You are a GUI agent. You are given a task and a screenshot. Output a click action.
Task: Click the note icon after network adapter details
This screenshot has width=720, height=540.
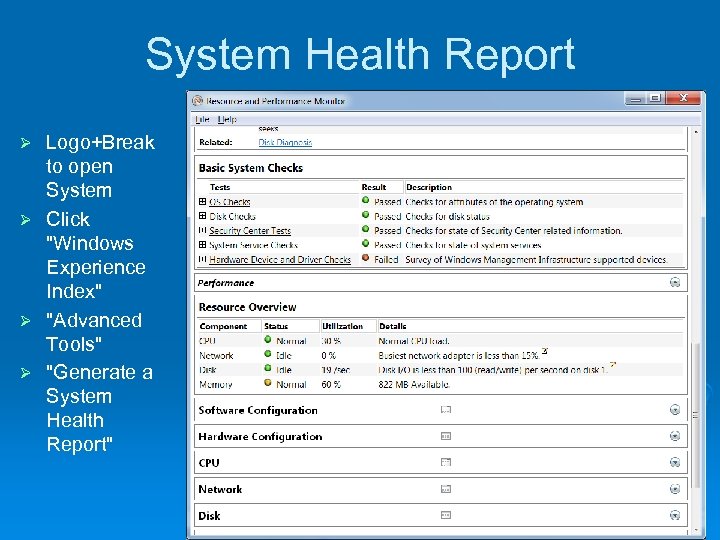[545, 351]
